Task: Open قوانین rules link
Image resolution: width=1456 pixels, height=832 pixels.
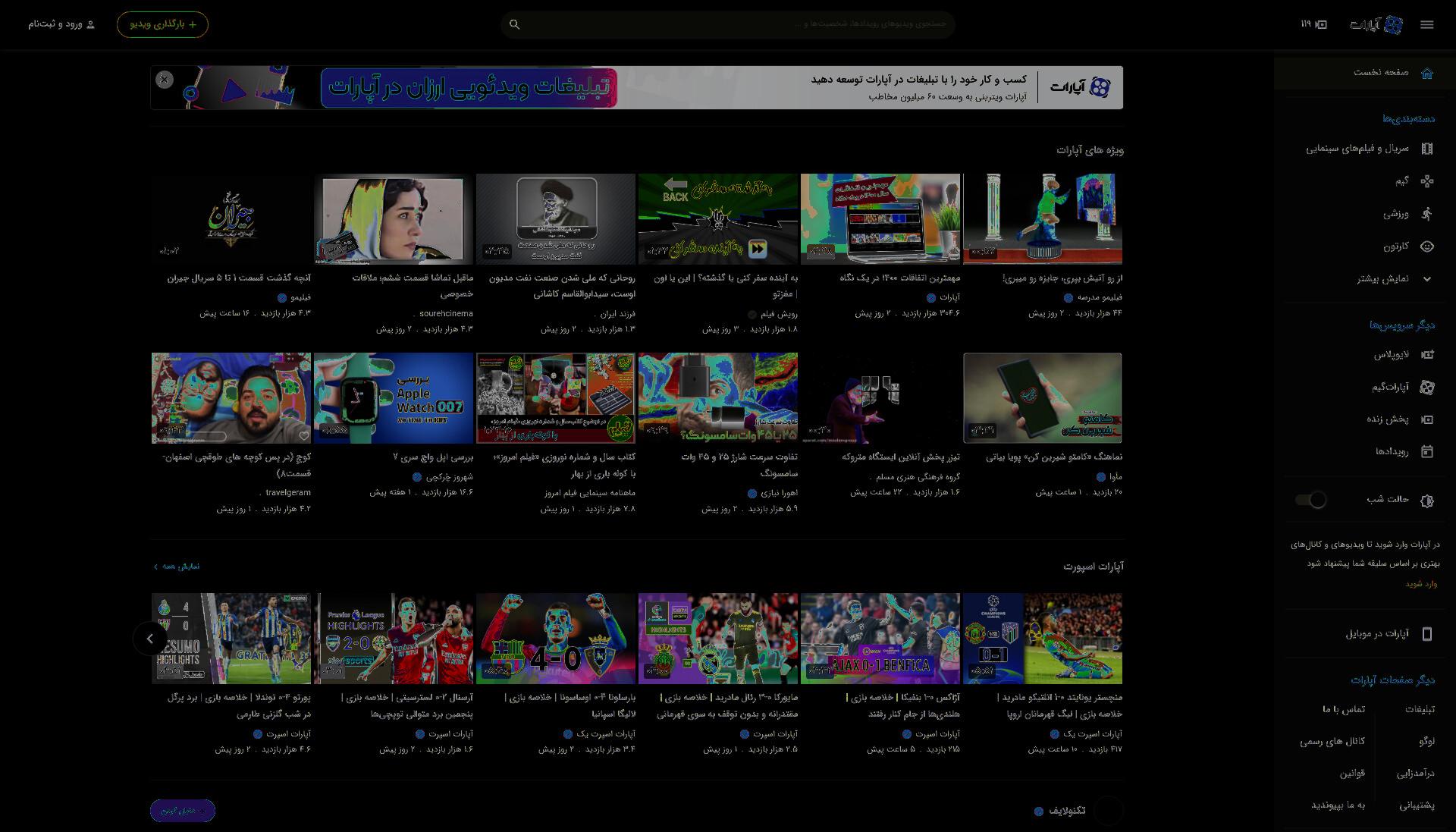Action: [x=1351, y=774]
